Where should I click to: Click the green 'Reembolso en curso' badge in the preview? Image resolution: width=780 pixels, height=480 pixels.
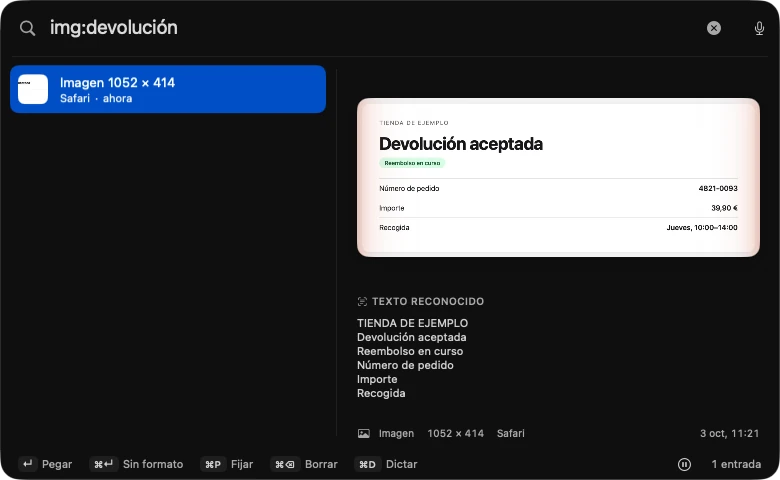(x=412, y=163)
